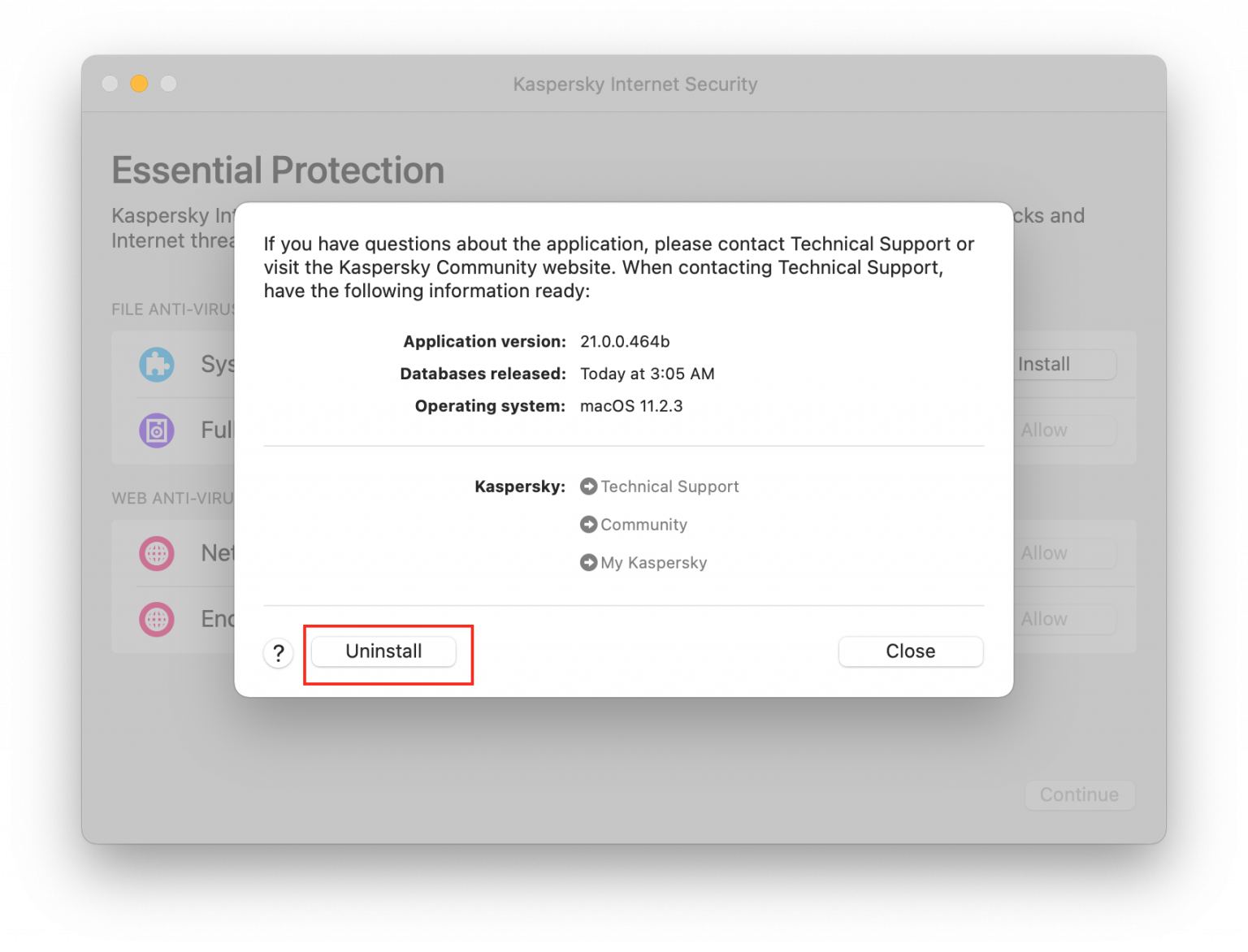Click the arrow icon beside Technical Support

coord(588,486)
